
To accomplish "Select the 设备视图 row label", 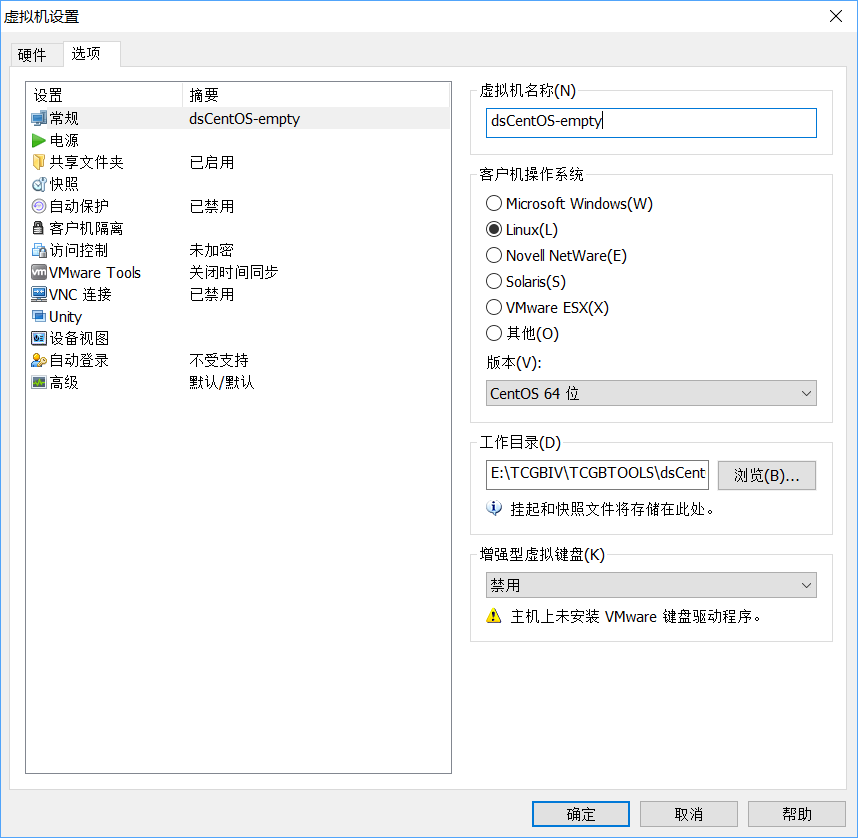I will (x=79, y=338).
